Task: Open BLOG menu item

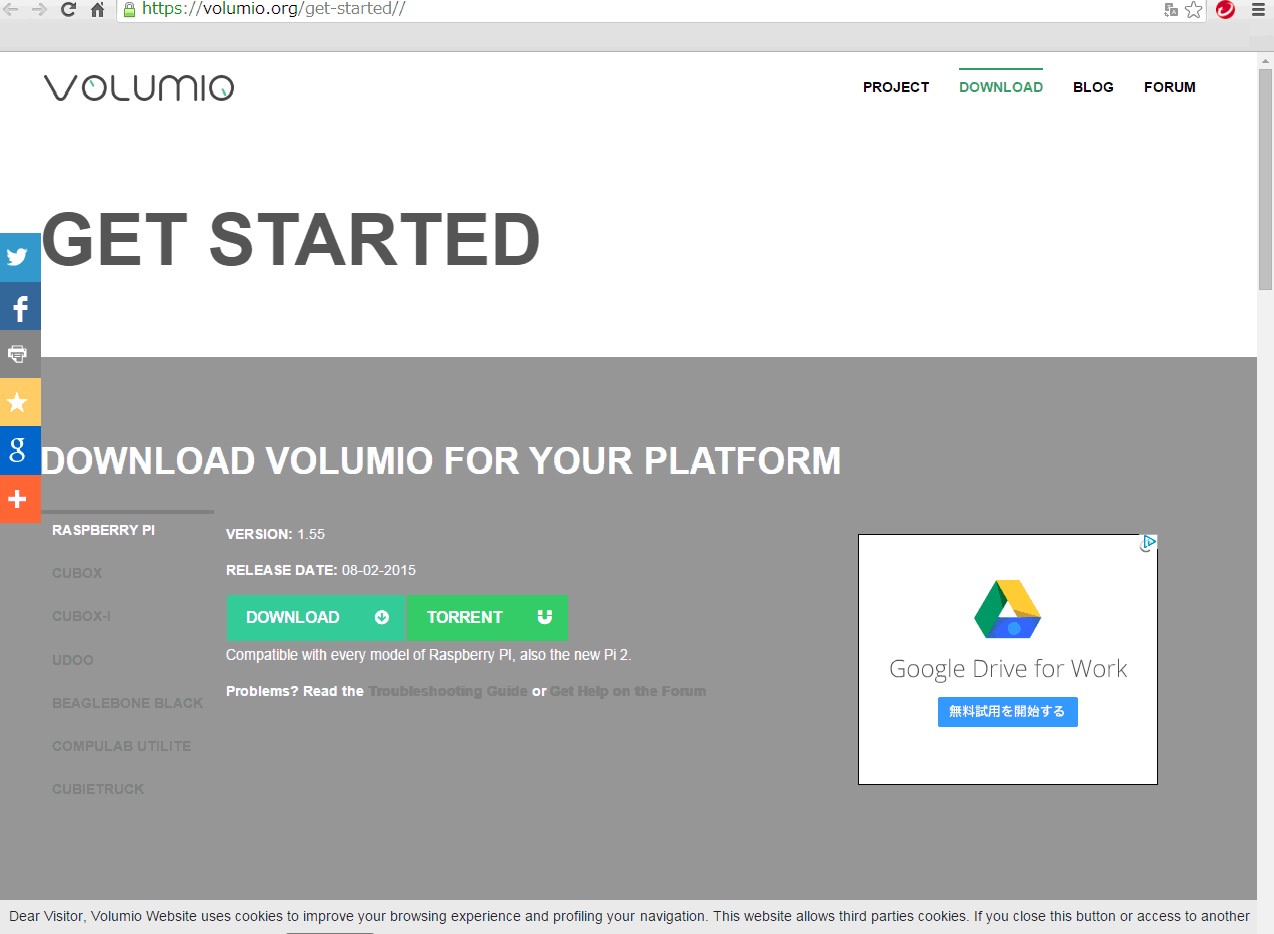Action: pos(1093,87)
